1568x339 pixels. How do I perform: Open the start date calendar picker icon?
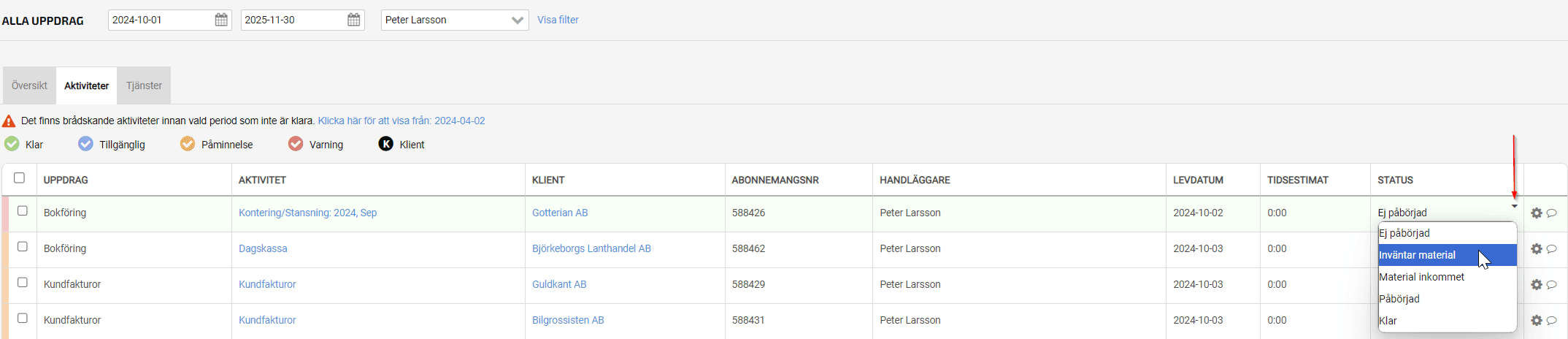coord(221,20)
